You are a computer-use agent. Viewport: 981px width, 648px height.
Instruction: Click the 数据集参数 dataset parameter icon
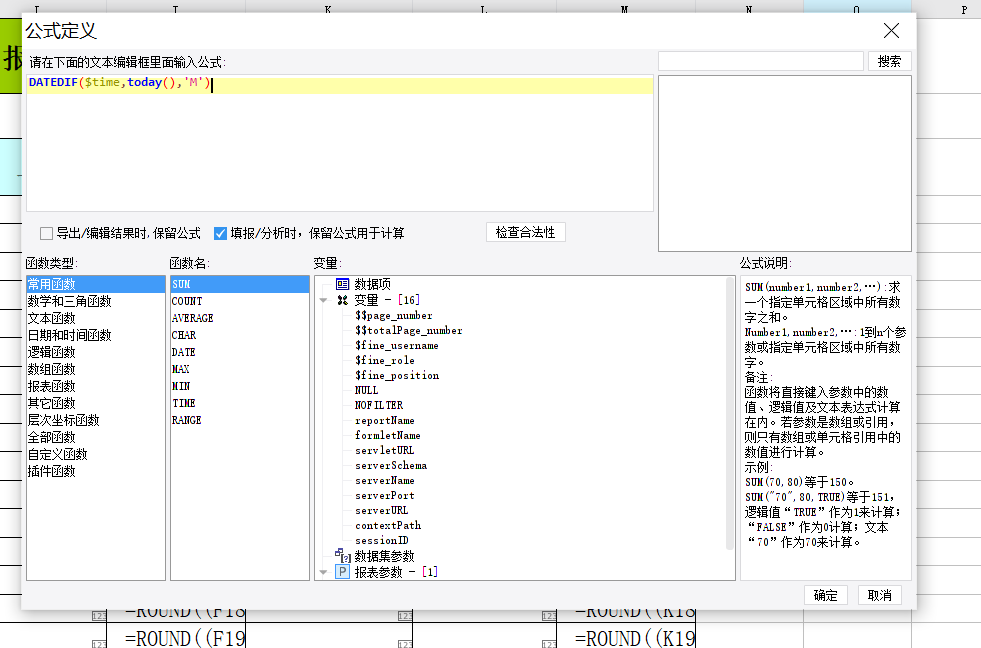point(342,555)
